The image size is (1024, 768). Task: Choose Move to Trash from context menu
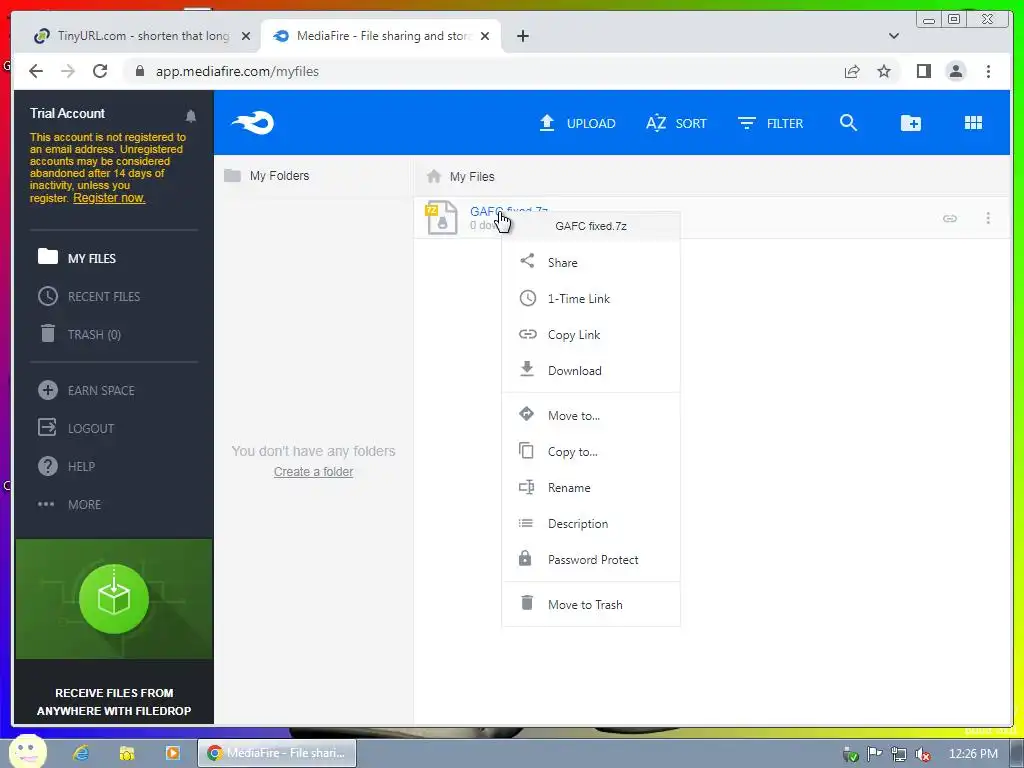(x=590, y=604)
